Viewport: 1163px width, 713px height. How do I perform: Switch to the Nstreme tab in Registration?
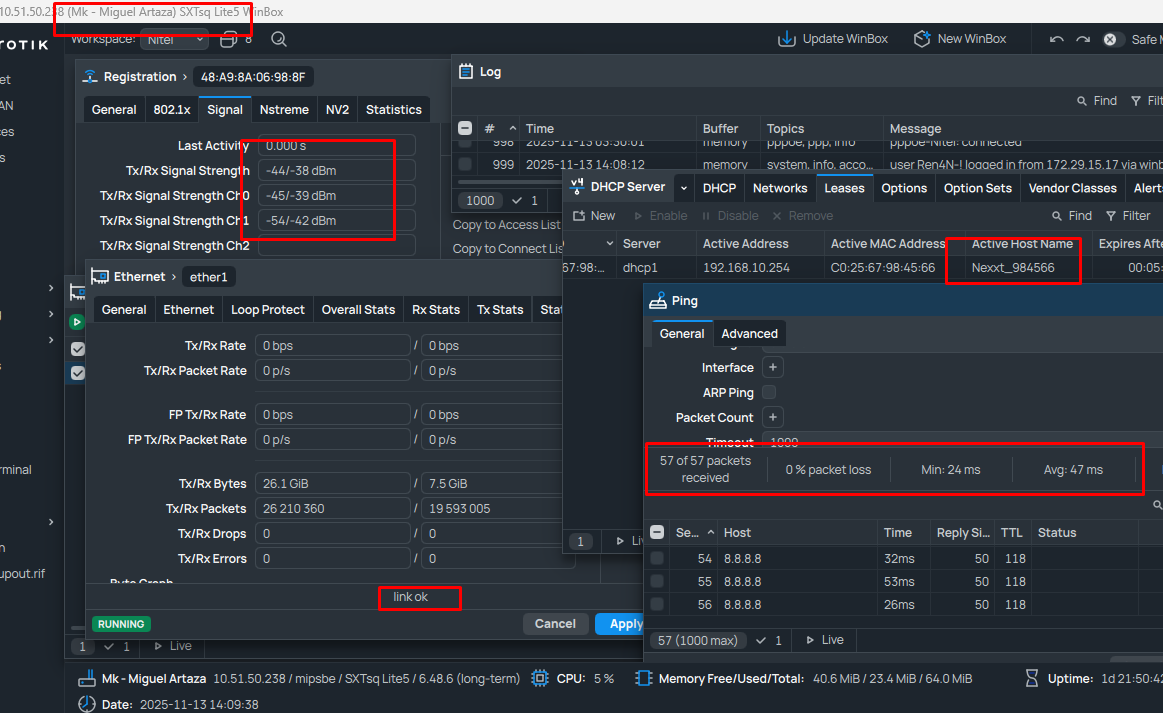(x=284, y=110)
